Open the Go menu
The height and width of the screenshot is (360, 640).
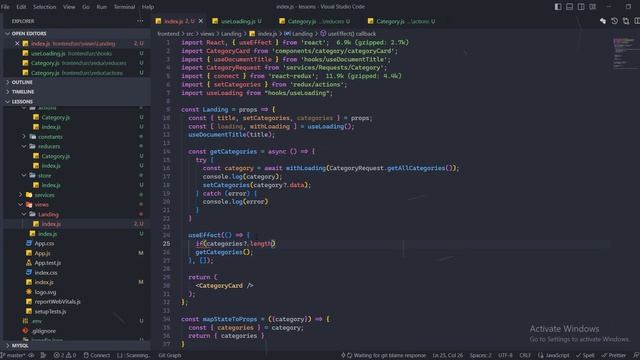coord(86,7)
